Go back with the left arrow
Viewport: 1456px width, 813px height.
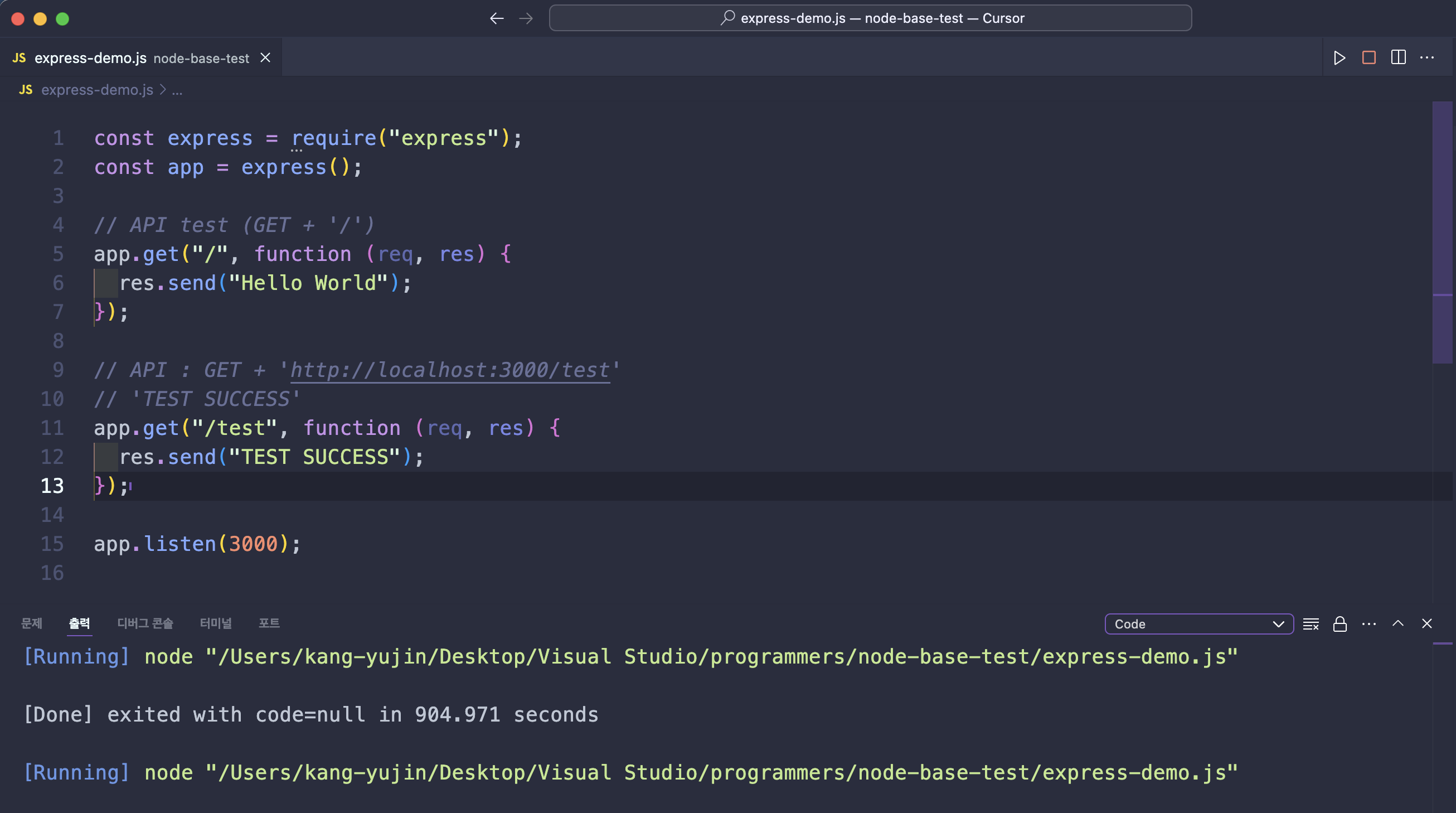[496, 18]
